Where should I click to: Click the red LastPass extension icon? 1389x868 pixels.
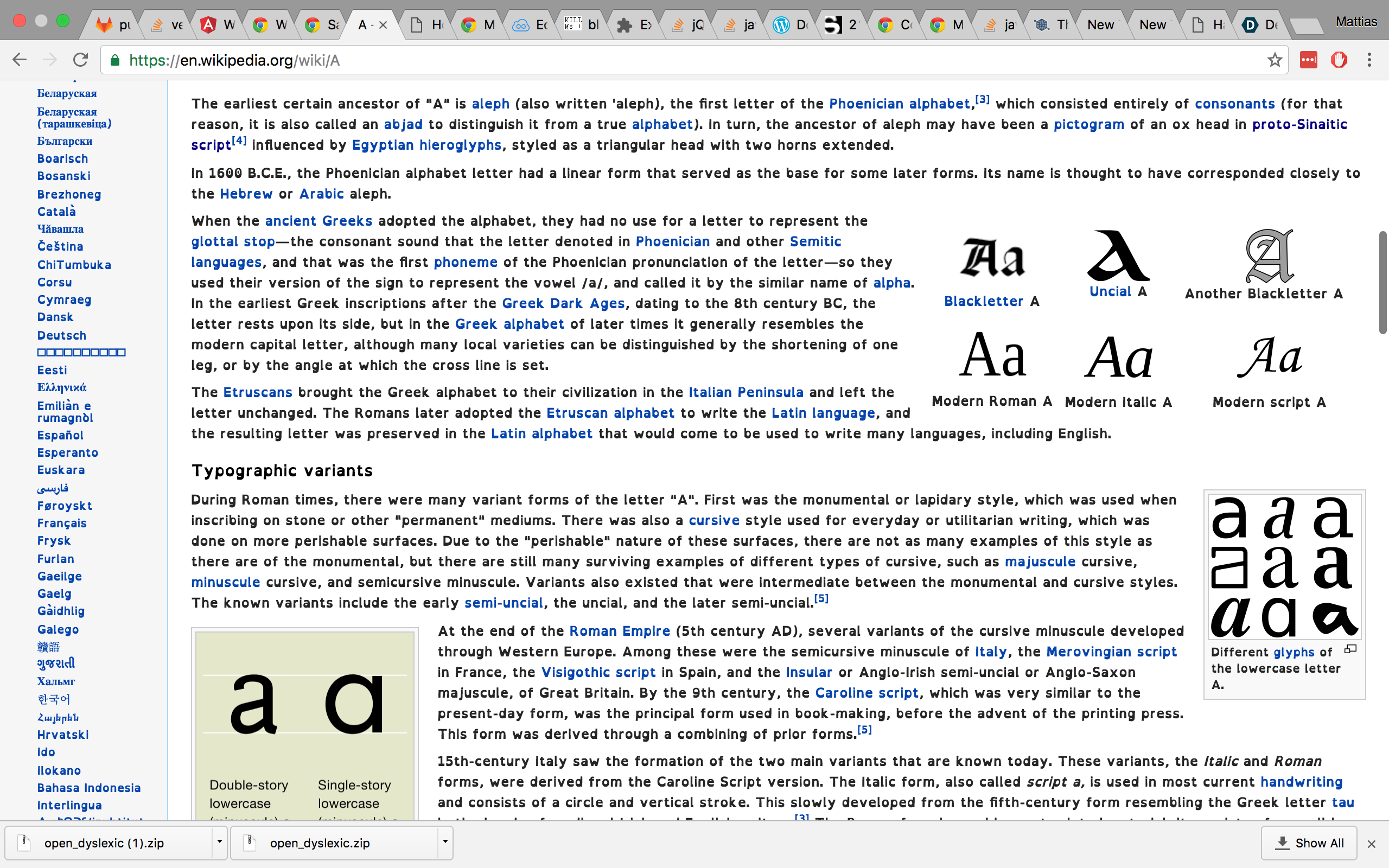click(1308, 60)
